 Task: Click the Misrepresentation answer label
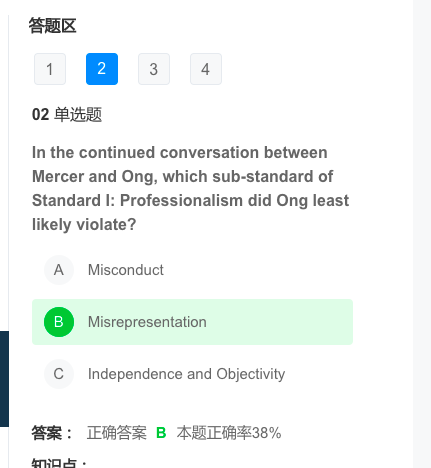point(147,322)
